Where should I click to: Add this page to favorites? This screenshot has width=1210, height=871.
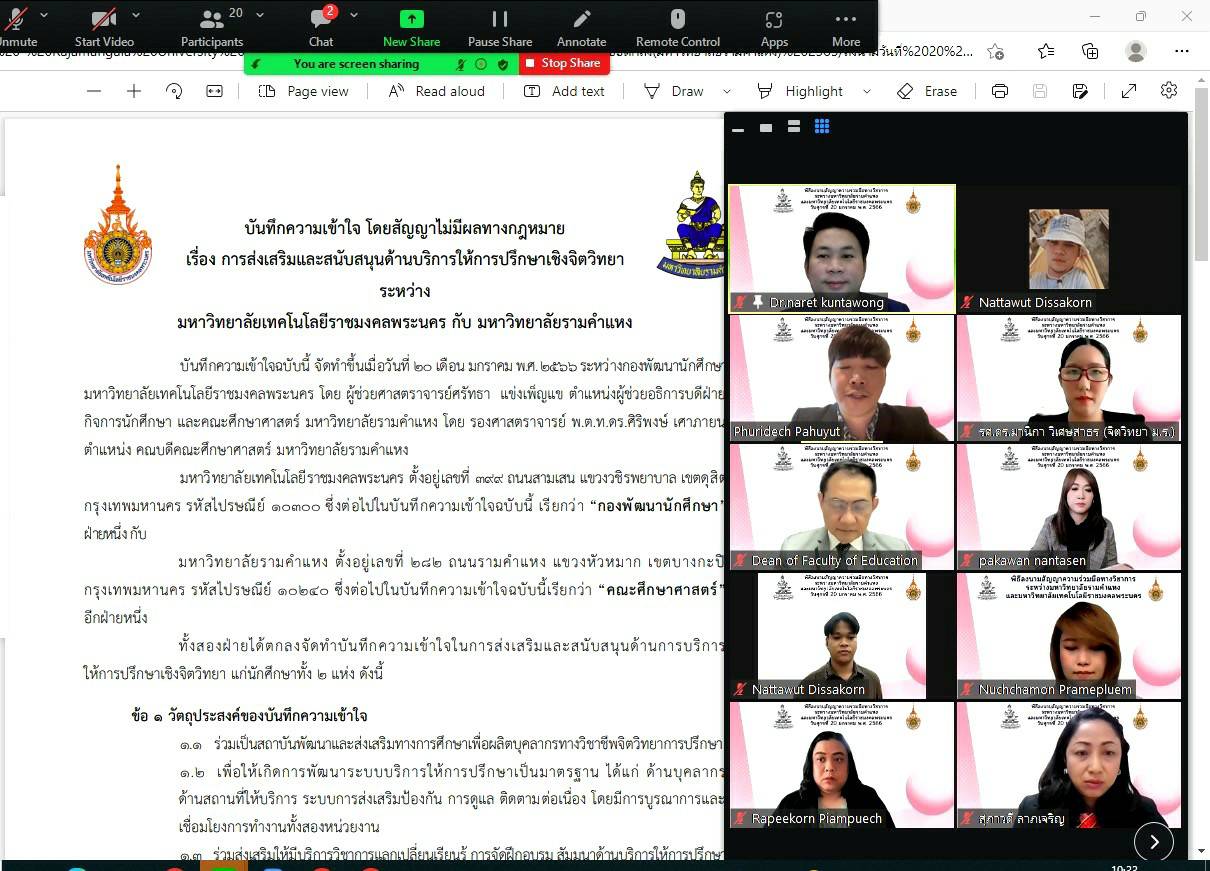point(995,51)
